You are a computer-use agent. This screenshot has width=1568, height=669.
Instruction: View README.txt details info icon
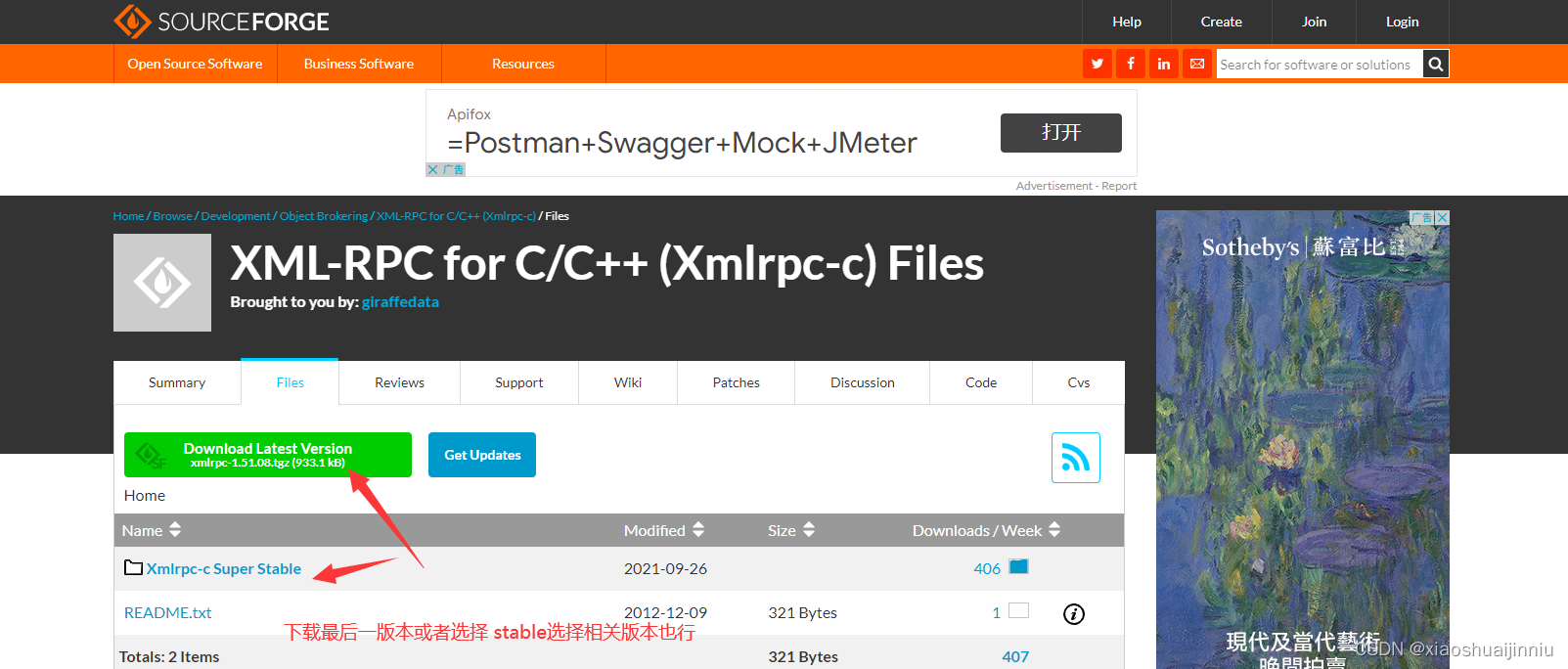[x=1074, y=614]
